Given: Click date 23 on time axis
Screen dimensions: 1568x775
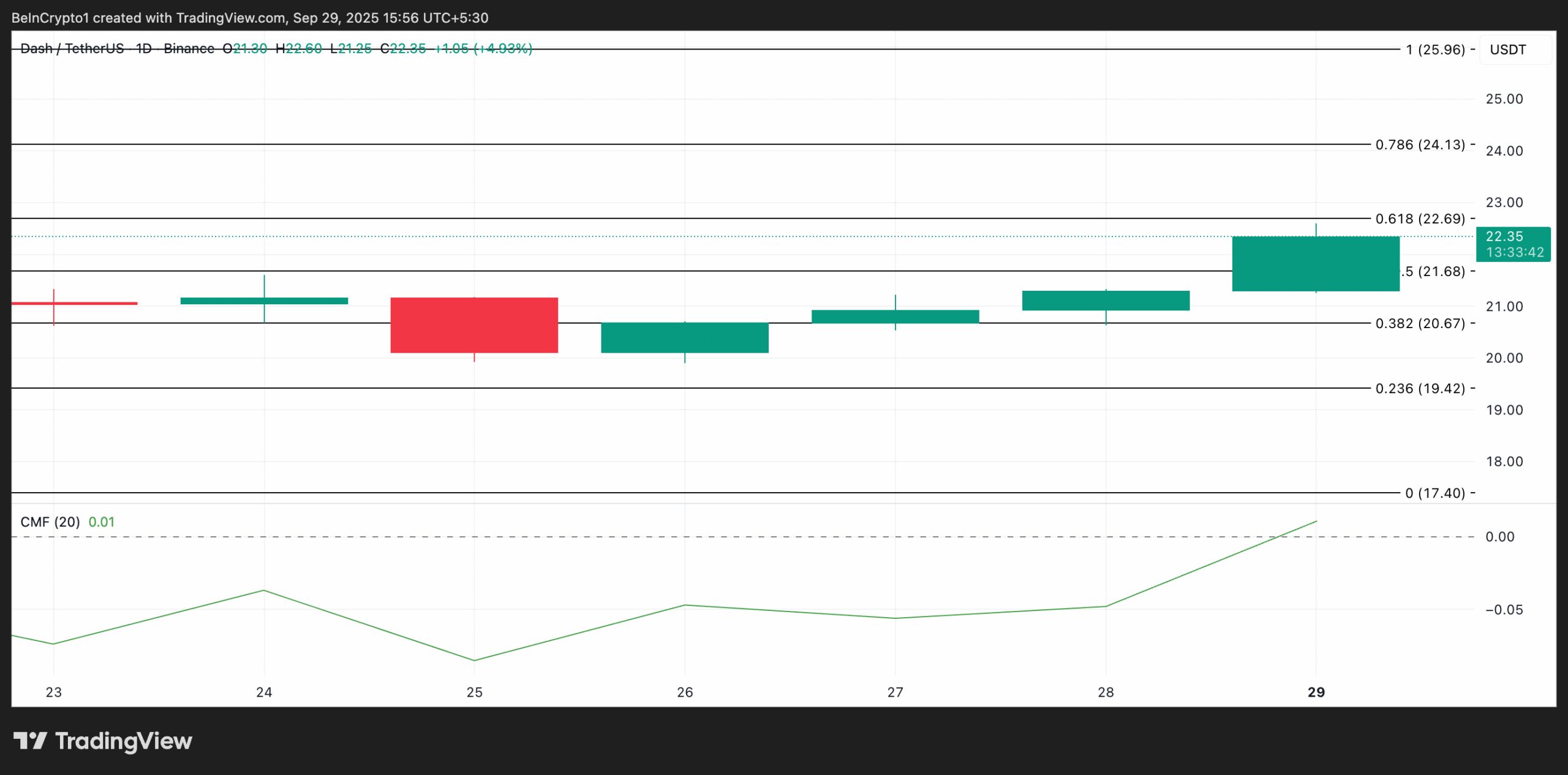Looking at the screenshot, I should point(54,692).
